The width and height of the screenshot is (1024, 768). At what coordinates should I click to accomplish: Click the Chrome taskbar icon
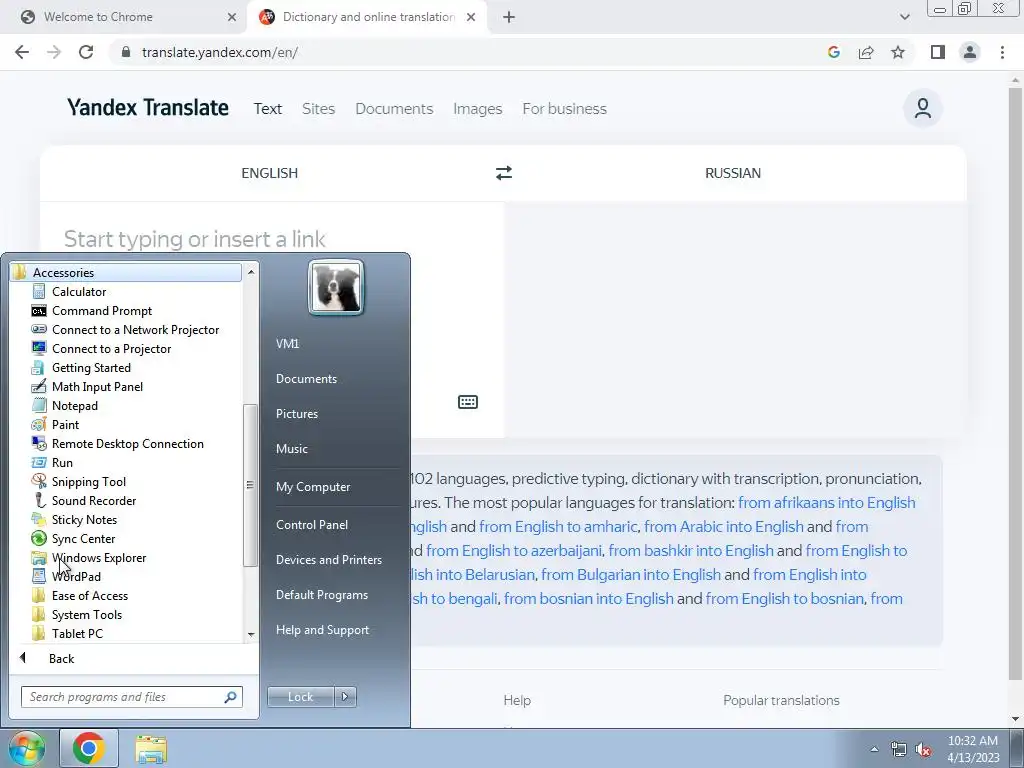click(x=89, y=748)
